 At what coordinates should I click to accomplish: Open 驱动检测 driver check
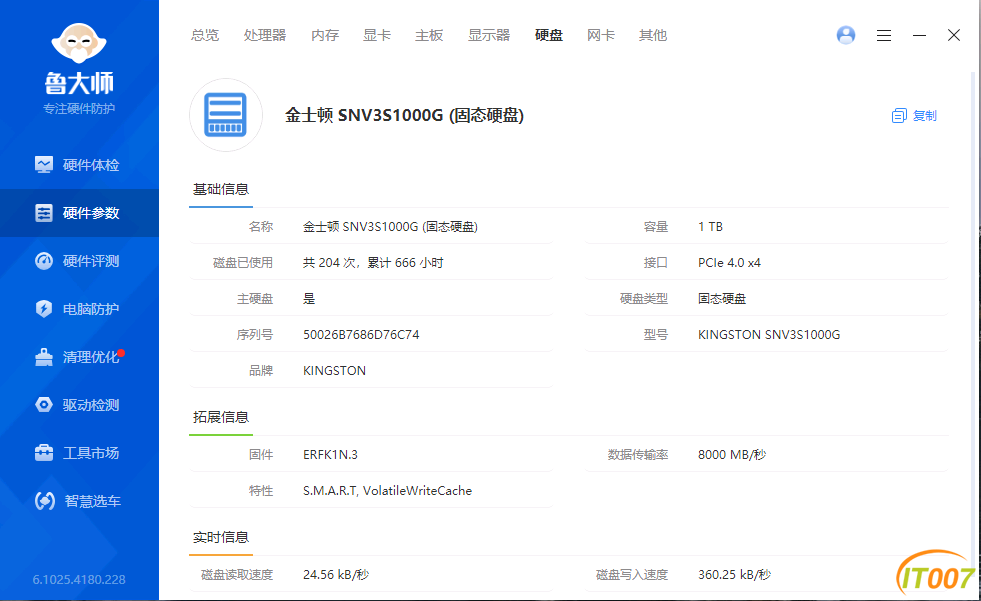pyautogui.click(x=79, y=405)
